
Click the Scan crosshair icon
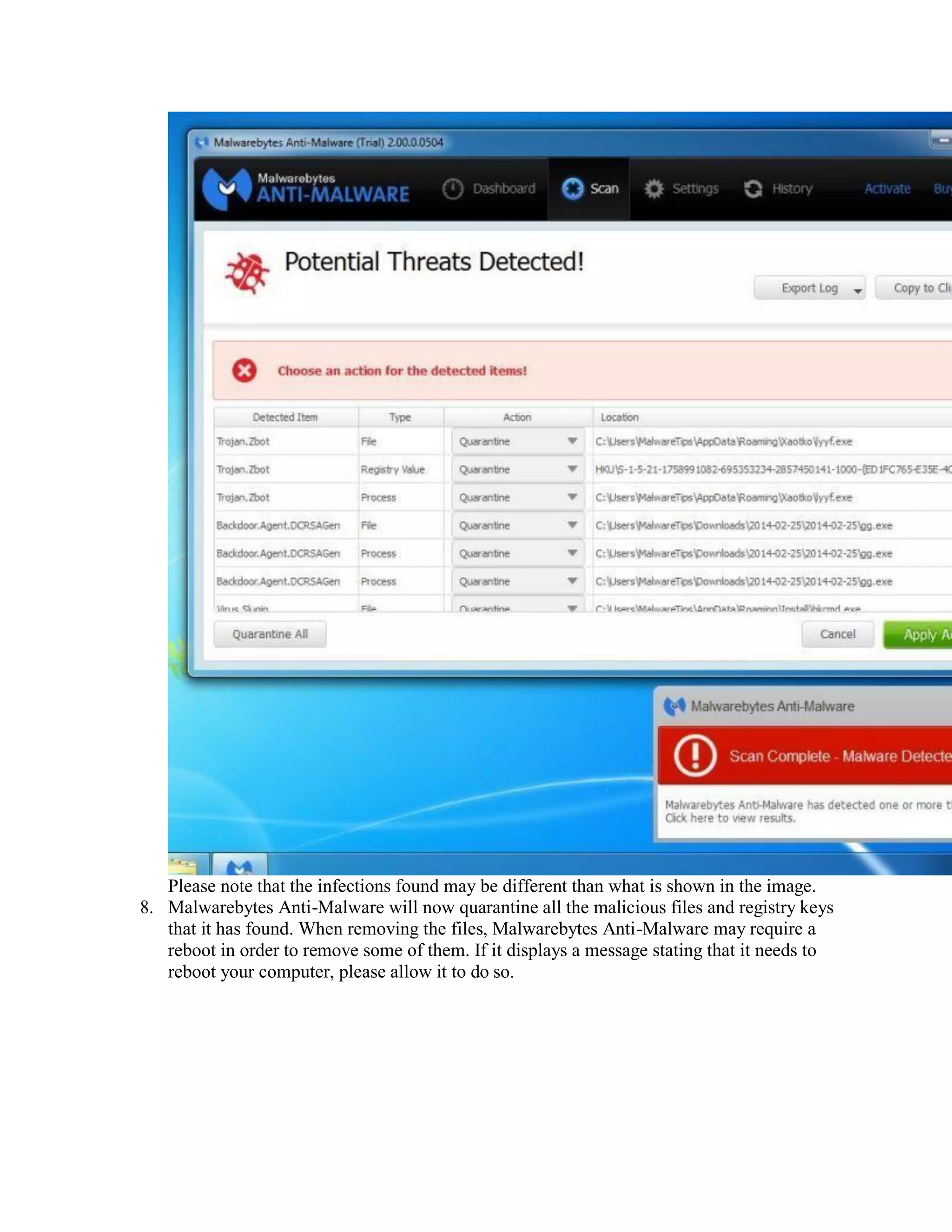572,189
